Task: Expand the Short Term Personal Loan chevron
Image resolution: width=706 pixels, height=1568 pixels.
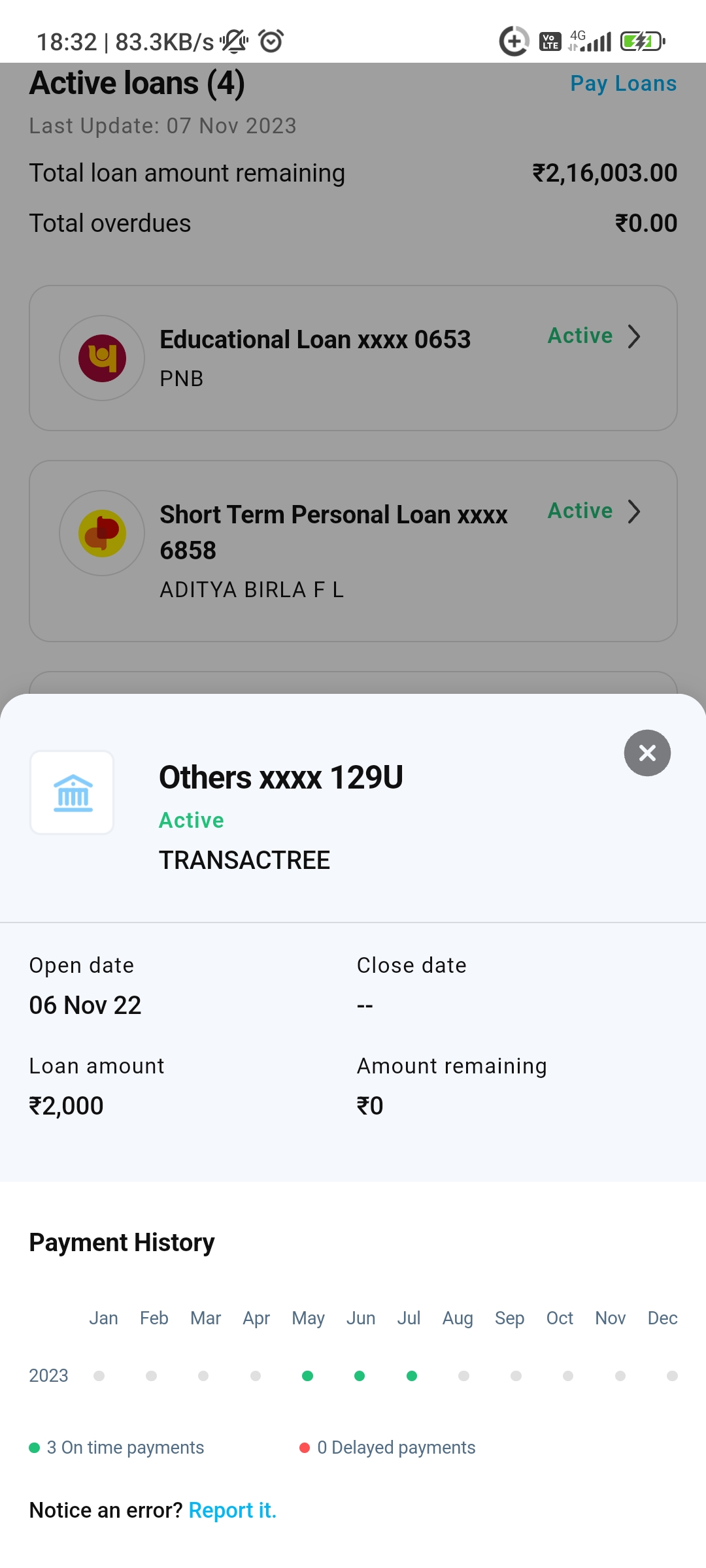Action: click(633, 512)
